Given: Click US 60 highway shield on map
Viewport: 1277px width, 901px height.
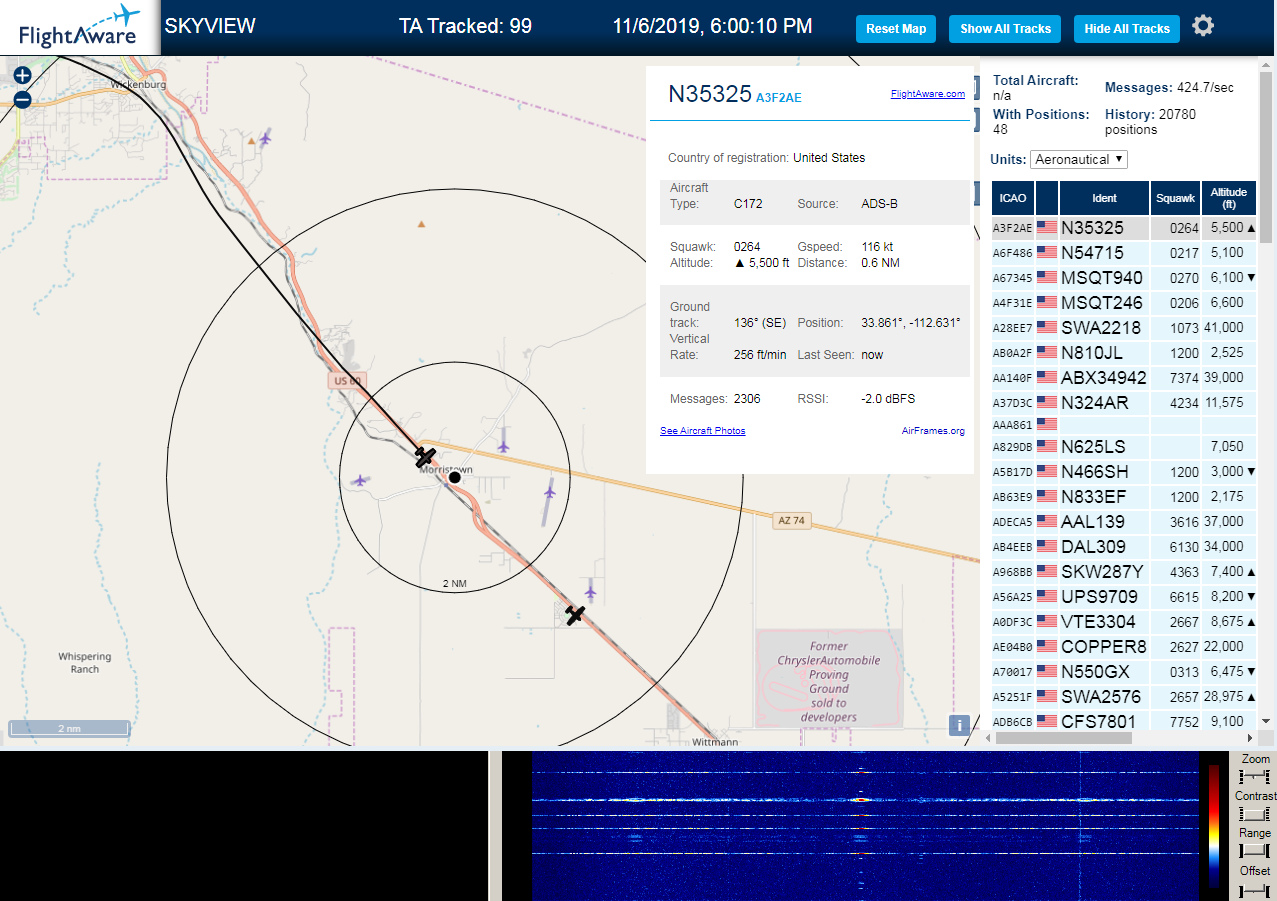Looking at the screenshot, I should (347, 382).
